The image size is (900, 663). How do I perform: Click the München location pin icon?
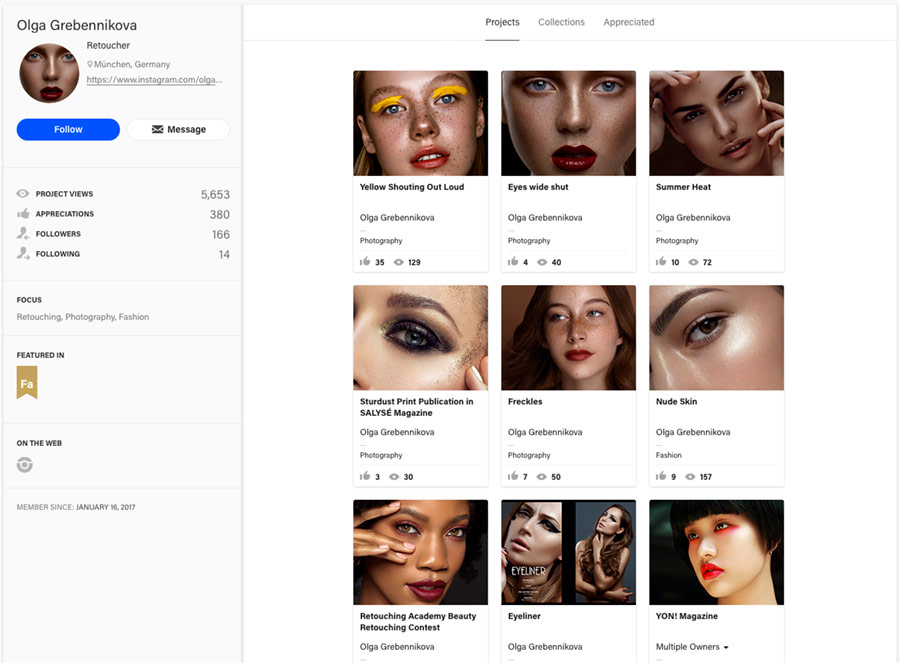pos(90,64)
